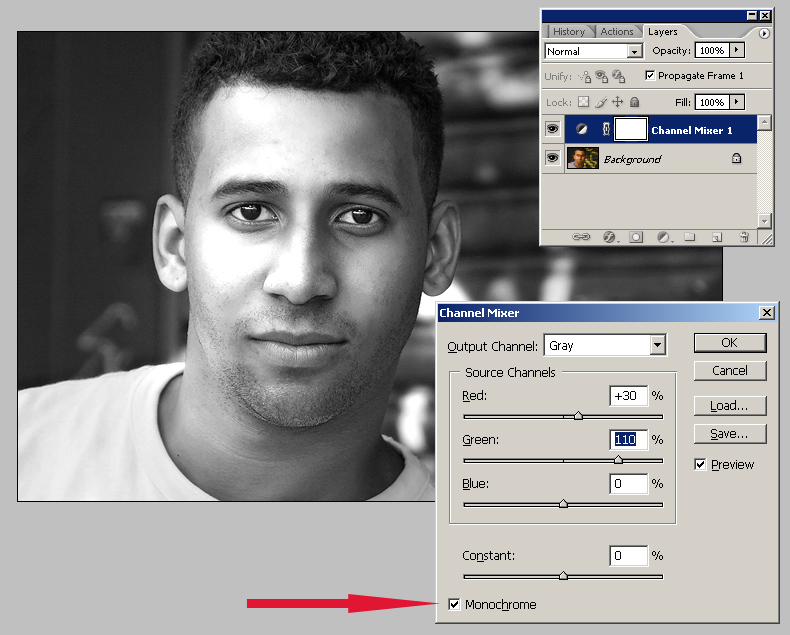Click Unify layer visibility icon
Screen dimensions: 790x635
pyautogui.click(x=602, y=77)
